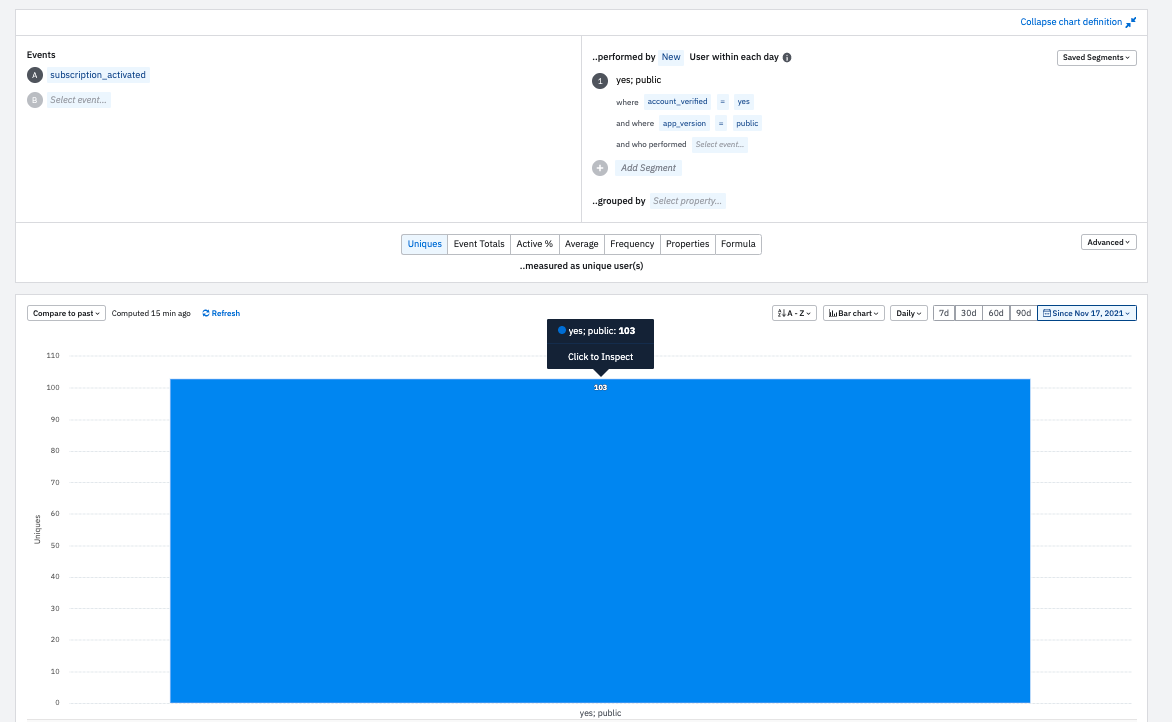Image resolution: width=1172 pixels, height=722 pixels.
Task: Select the 60d time range
Action: coord(996,313)
